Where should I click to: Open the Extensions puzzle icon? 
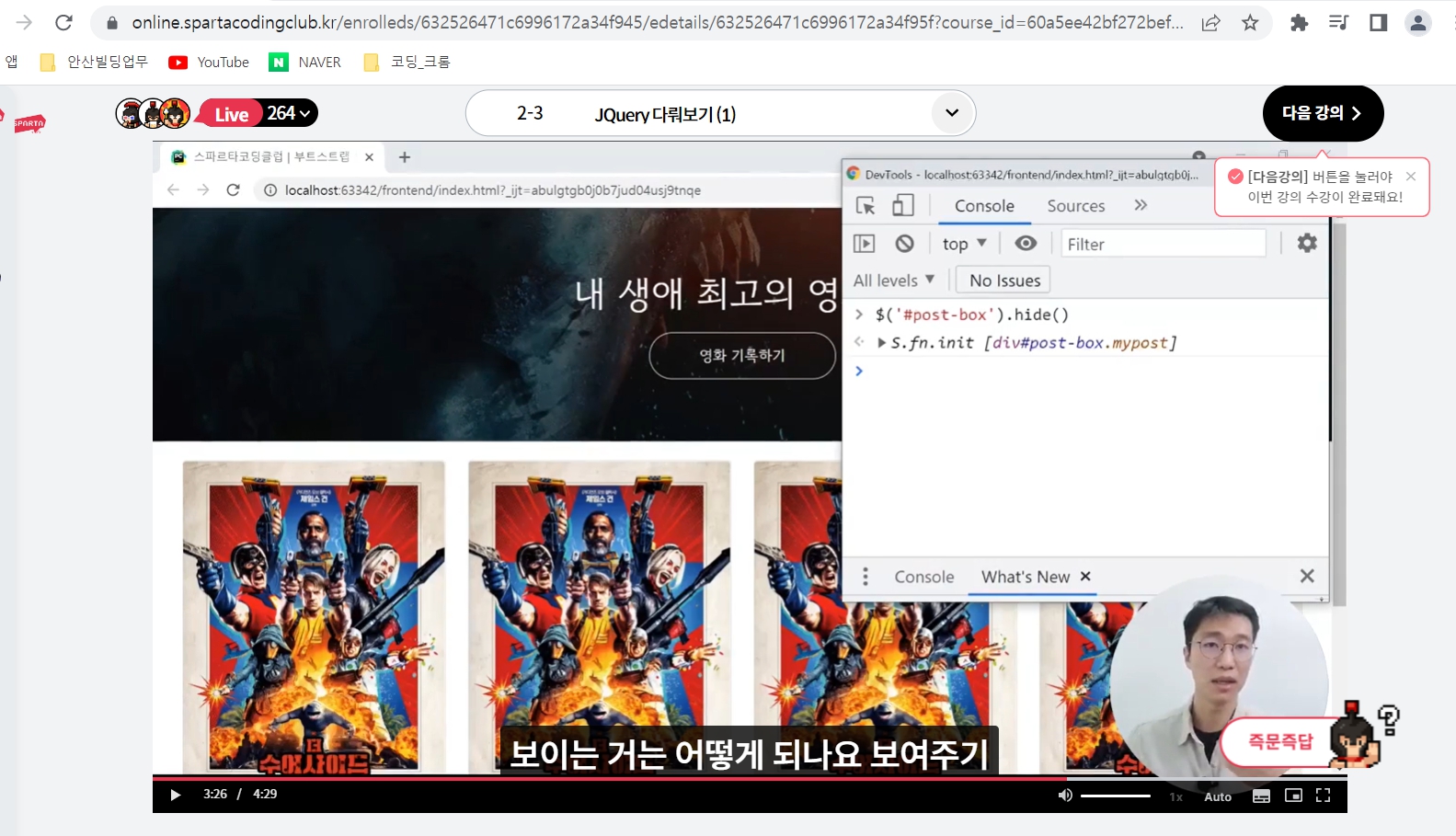[x=1299, y=23]
